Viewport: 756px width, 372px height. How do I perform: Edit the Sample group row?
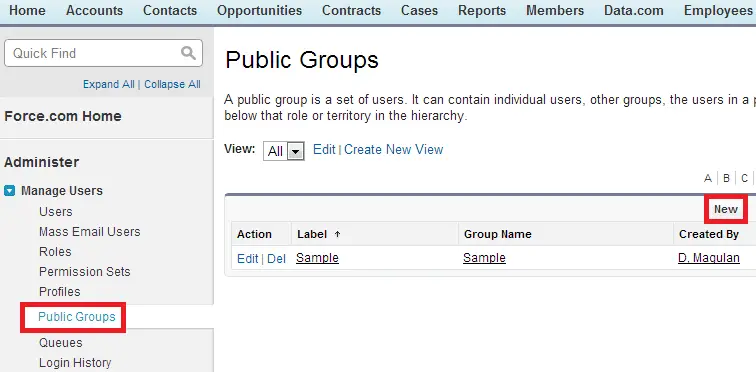click(248, 259)
